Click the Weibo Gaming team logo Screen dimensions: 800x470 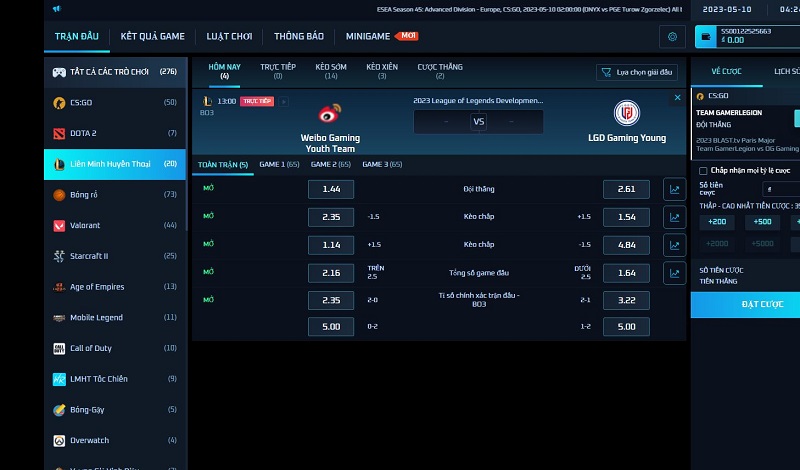point(330,113)
